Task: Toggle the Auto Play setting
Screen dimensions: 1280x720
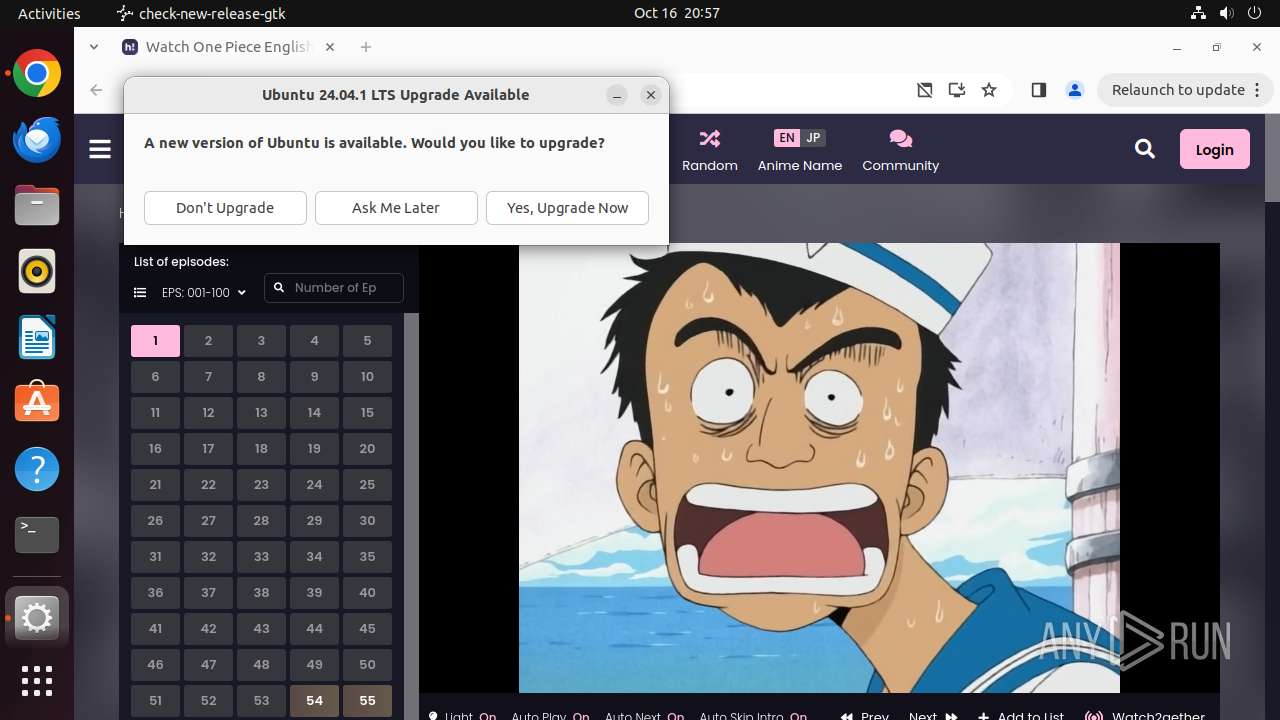Action: pos(551,716)
